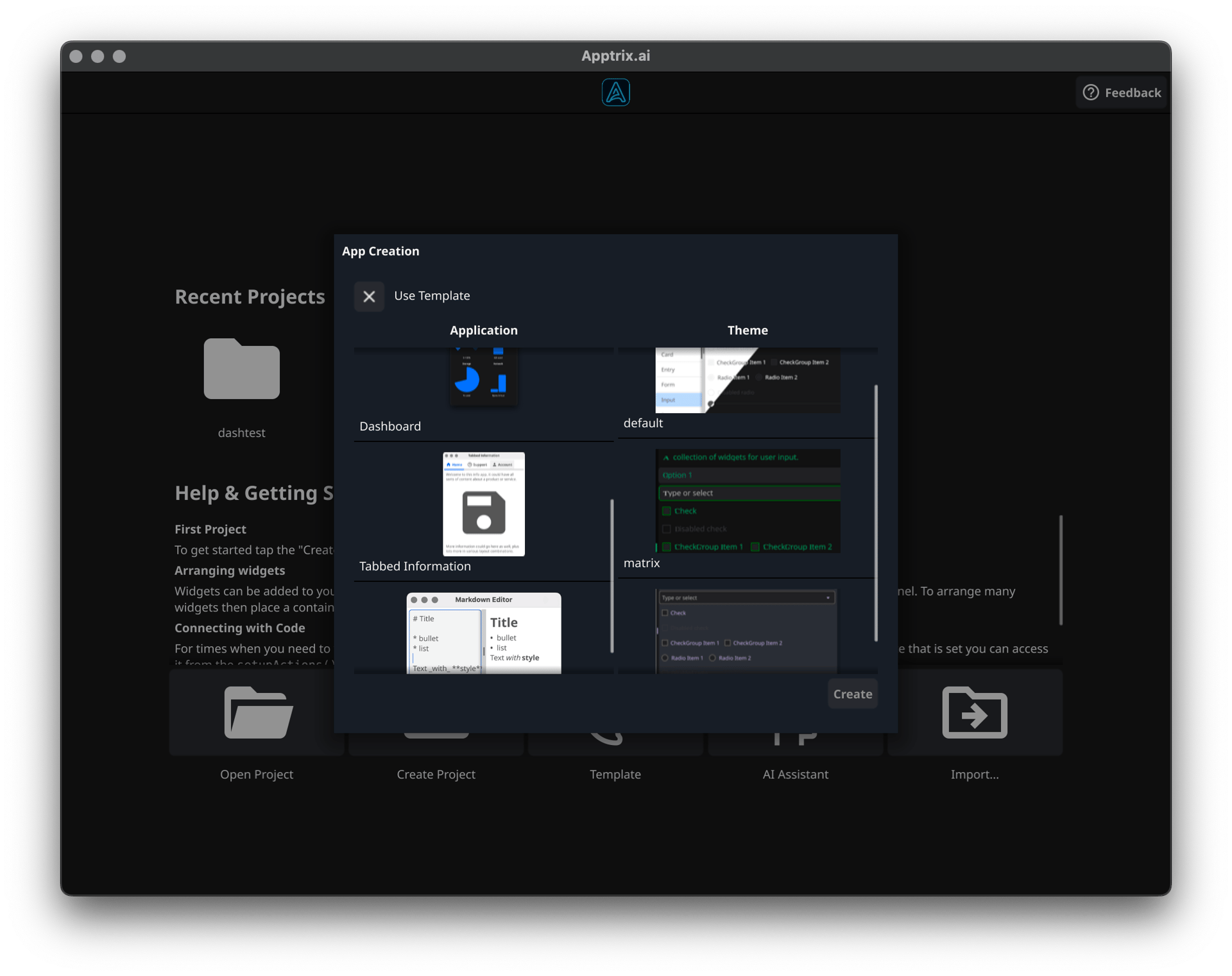Click the Application list scrollbar
The image size is (1232, 976).
point(612,576)
